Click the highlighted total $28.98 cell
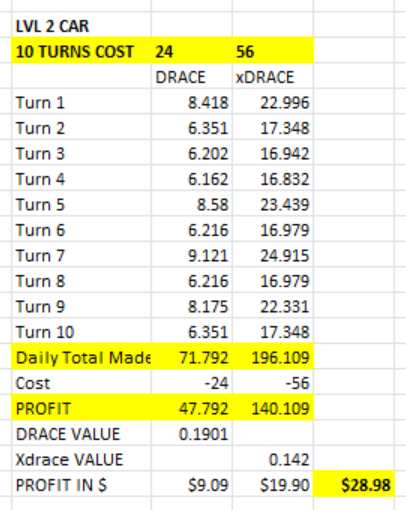Image resolution: width=406 pixels, height=510 pixels. (354, 485)
